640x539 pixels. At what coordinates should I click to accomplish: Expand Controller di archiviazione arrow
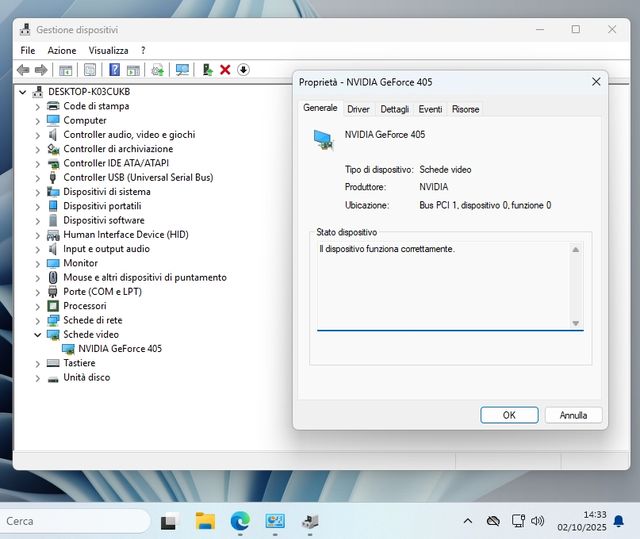point(38,150)
